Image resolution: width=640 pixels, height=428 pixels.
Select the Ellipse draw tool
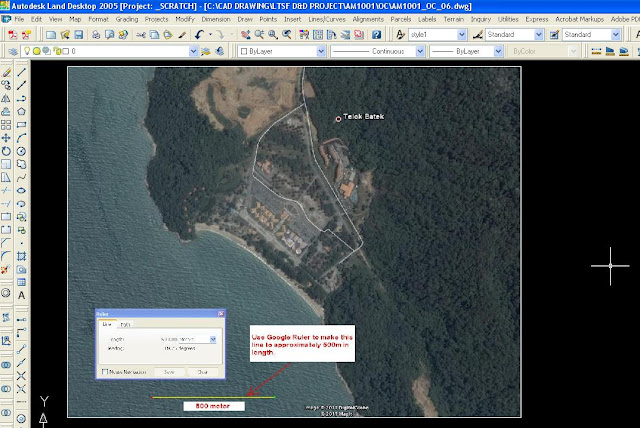coord(21,191)
